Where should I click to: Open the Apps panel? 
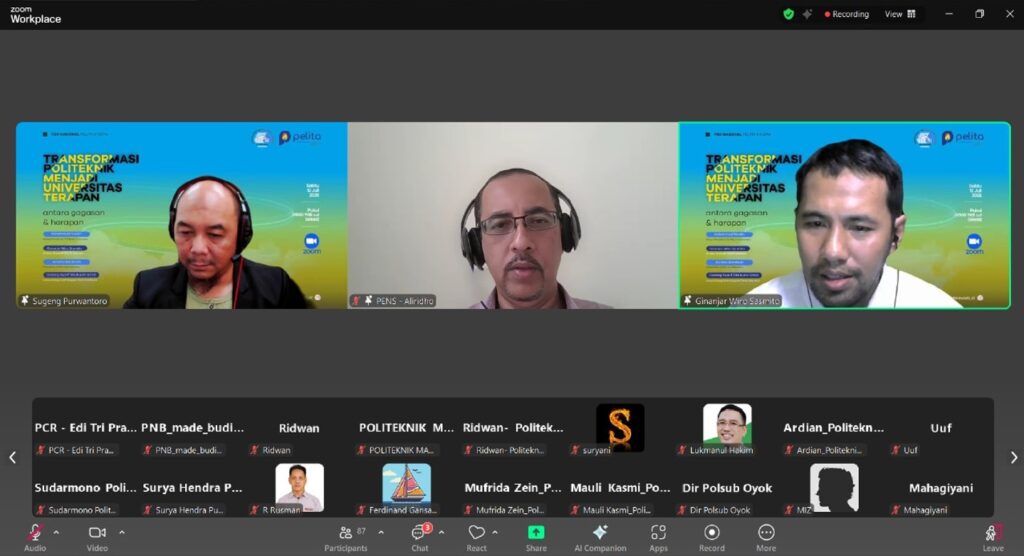point(658,535)
